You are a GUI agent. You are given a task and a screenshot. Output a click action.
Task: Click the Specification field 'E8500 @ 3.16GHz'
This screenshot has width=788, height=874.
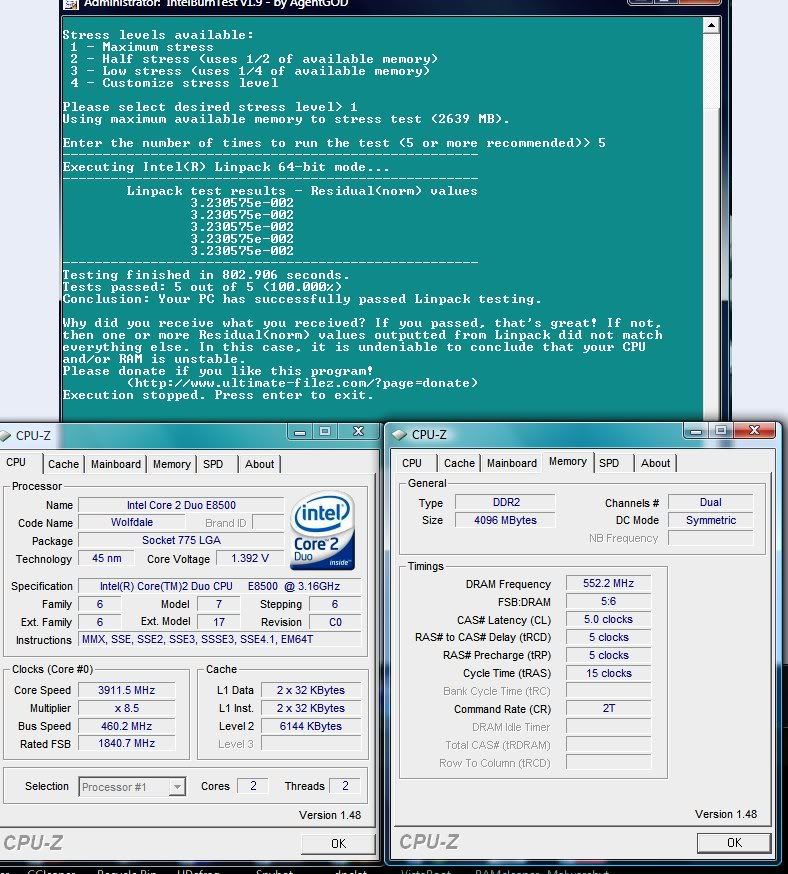tap(220, 586)
